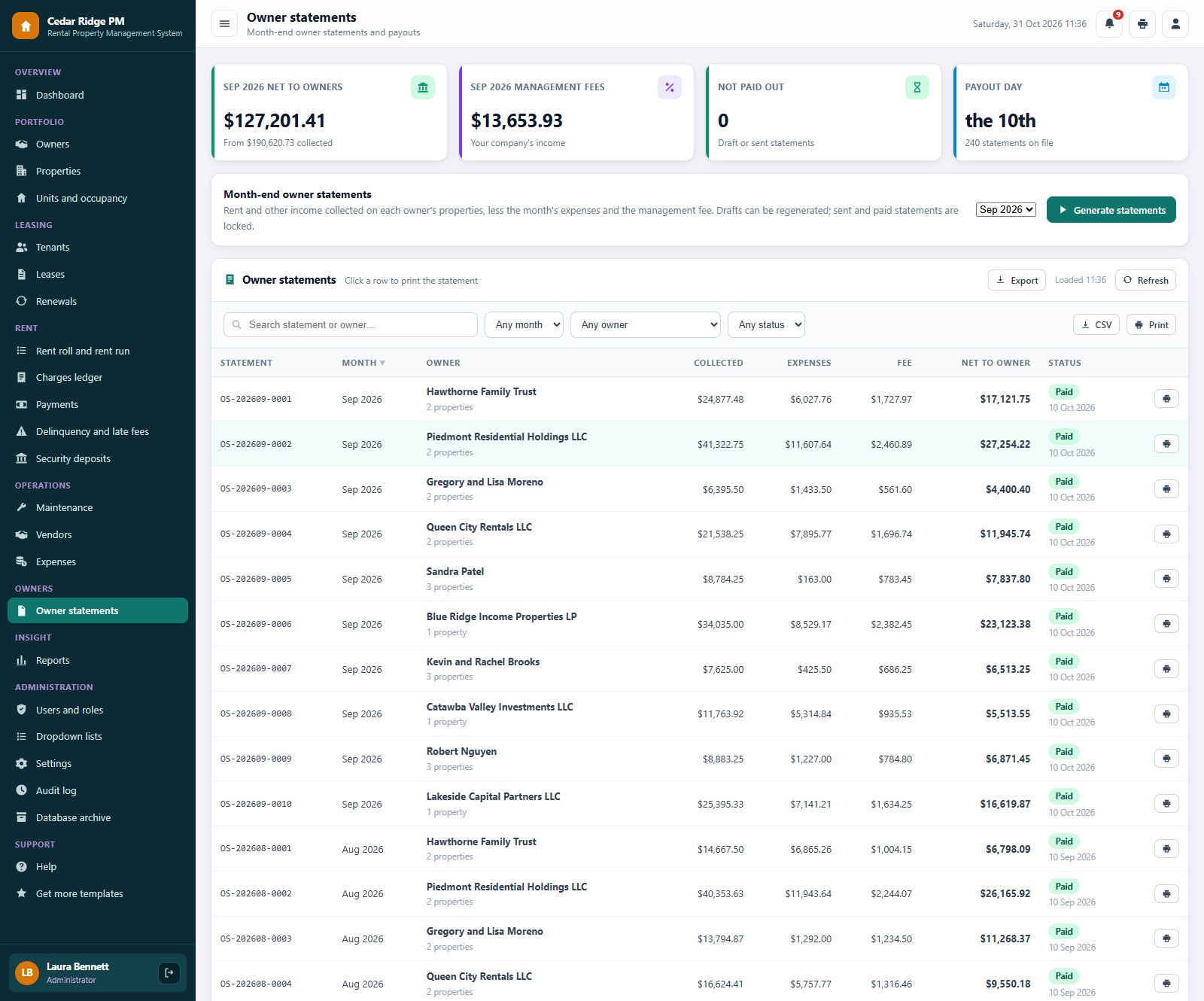1204x1001 pixels.
Task: Open Delinquency and late fees
Action: click(x=98, y=431)
